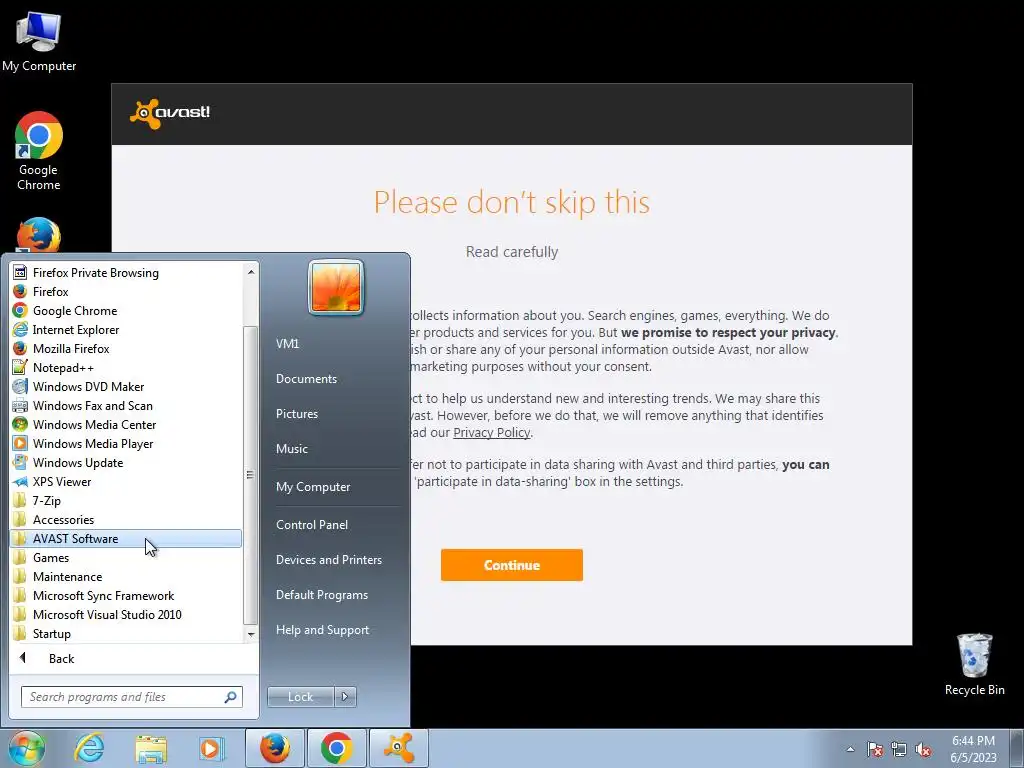Screen dimensions: 1024x768
Task: Click the Lock button
Action: click(x=300, y=697)
